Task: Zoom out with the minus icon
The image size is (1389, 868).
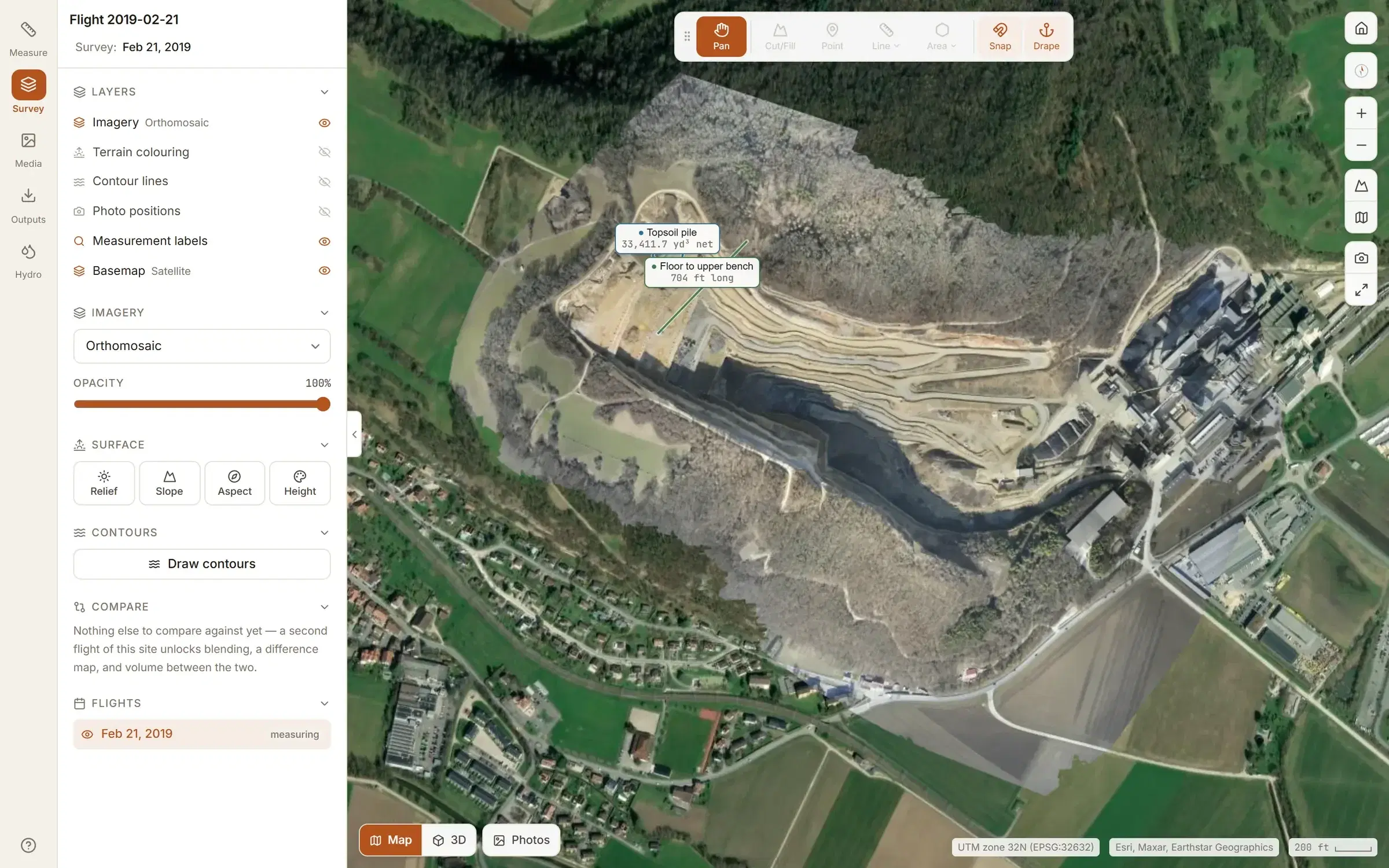Action: pyautogui.click(x=1361, y=145)
